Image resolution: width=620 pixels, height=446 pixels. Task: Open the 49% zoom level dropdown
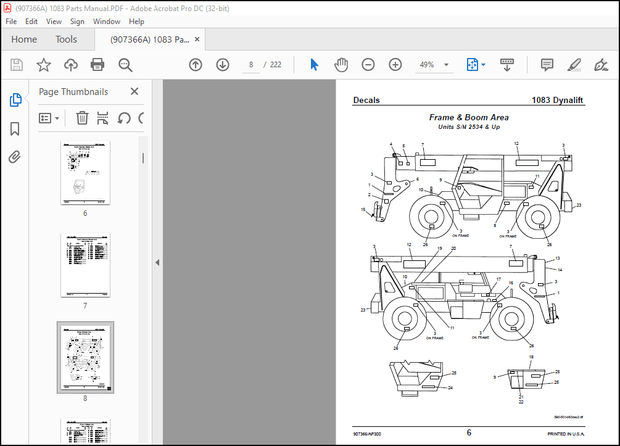click(x=445, y=64)
